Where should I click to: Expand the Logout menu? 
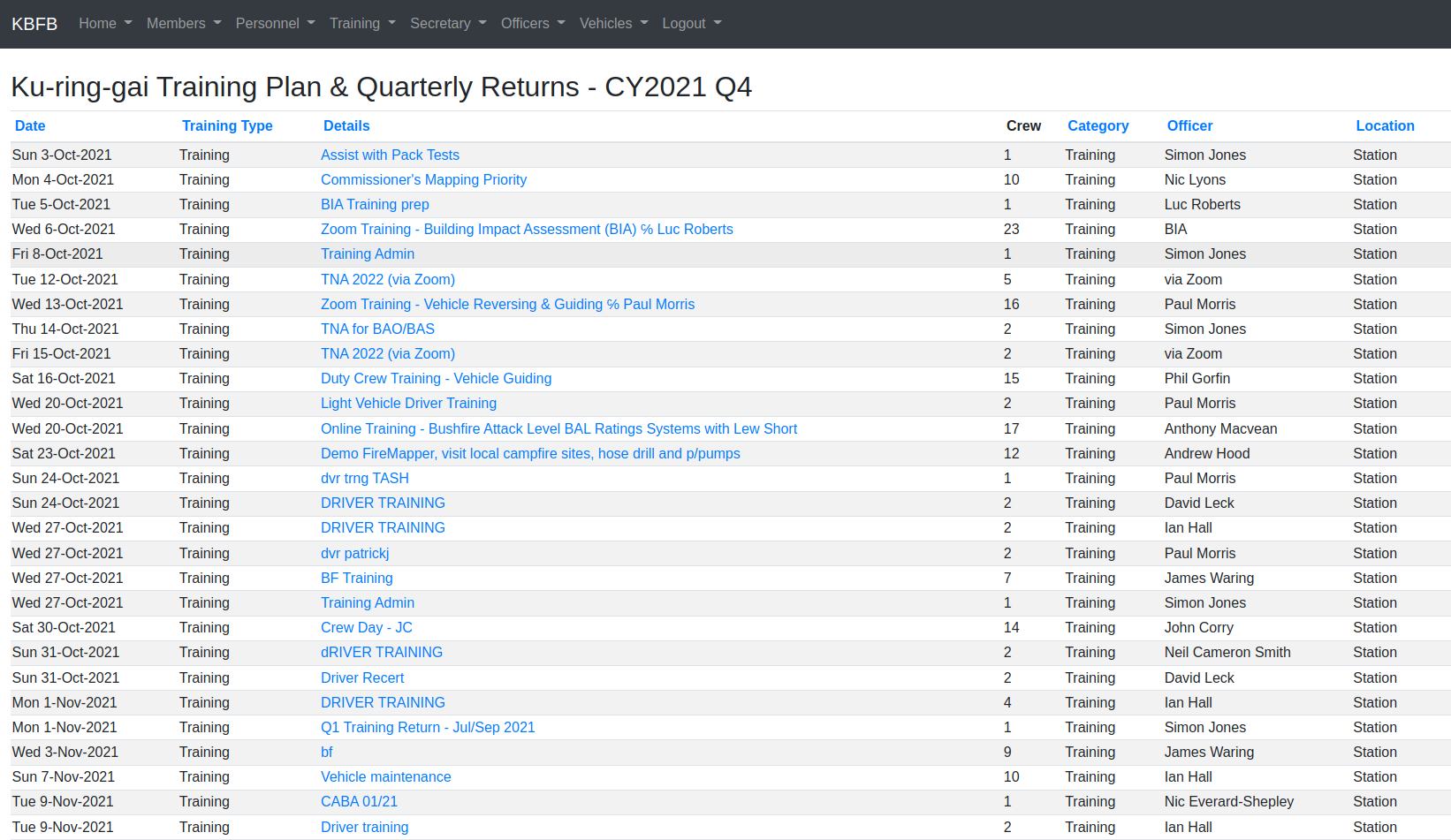pyautogui.click(x=692, y=24)
